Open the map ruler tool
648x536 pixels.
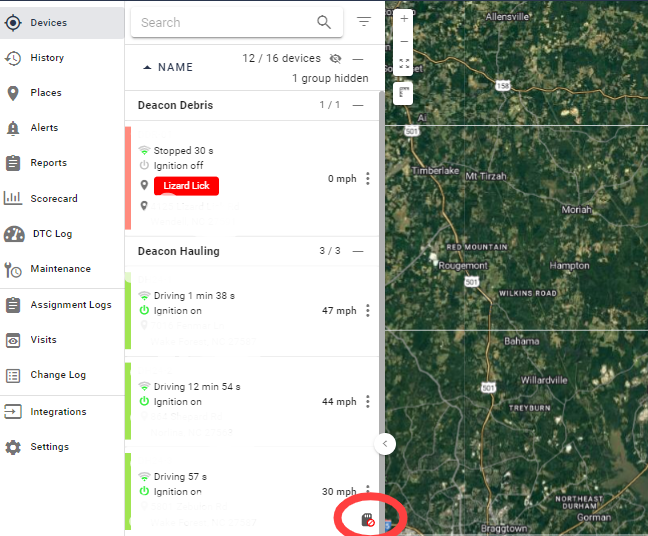click(403, 93)
